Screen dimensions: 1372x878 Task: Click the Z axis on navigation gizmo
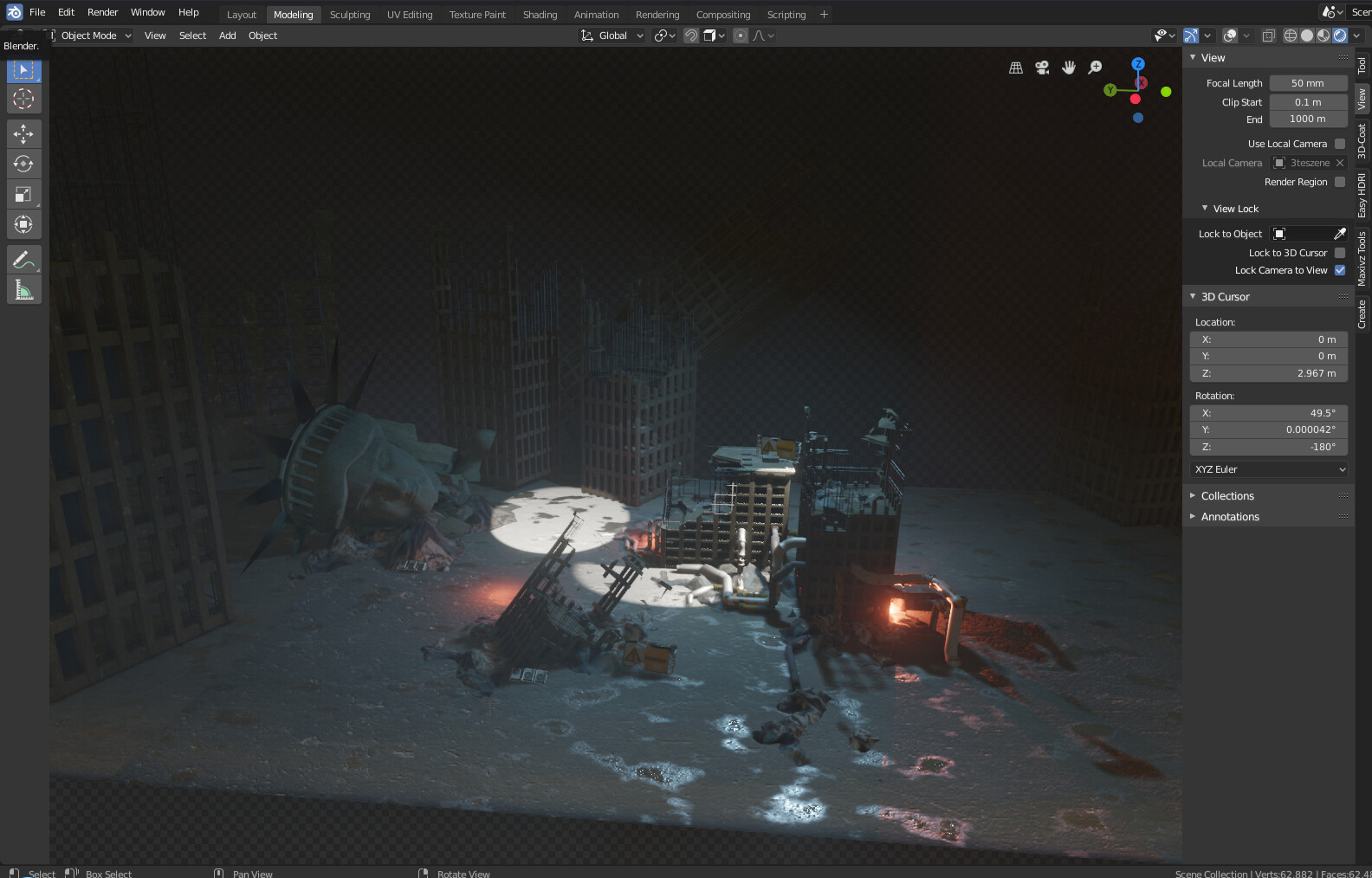1138,64
